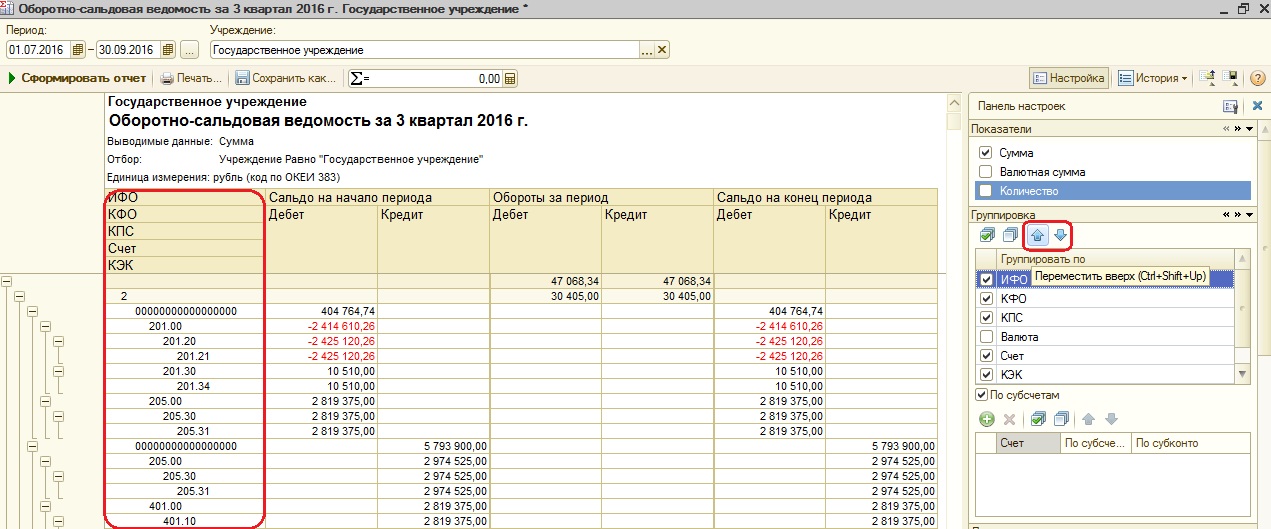The width and height of the screenshot is (1271, 529).
Task: Open calculator icon next to sum field
Action: click(x=510, y=78)
